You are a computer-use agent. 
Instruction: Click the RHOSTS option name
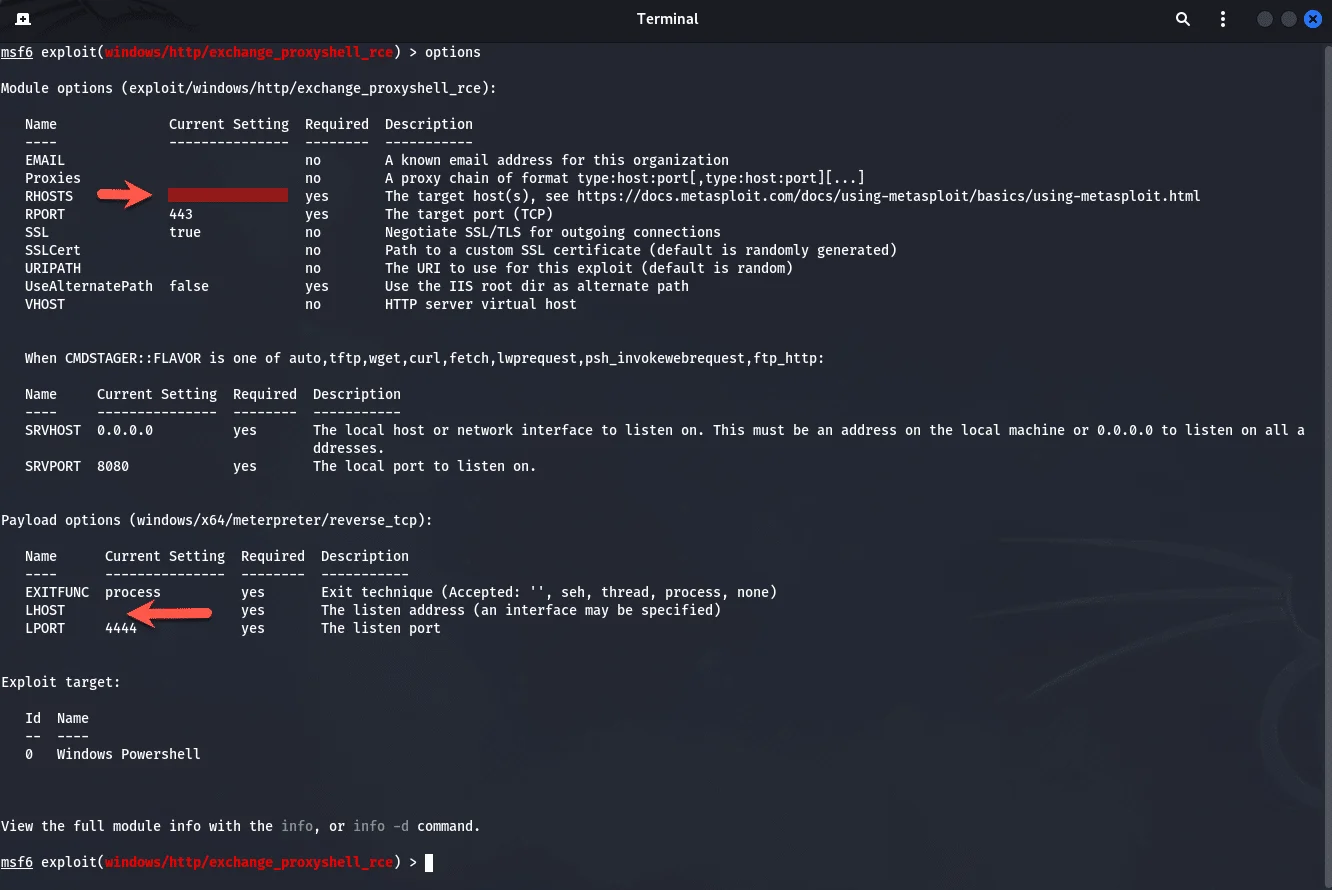[x=49, y=196]
